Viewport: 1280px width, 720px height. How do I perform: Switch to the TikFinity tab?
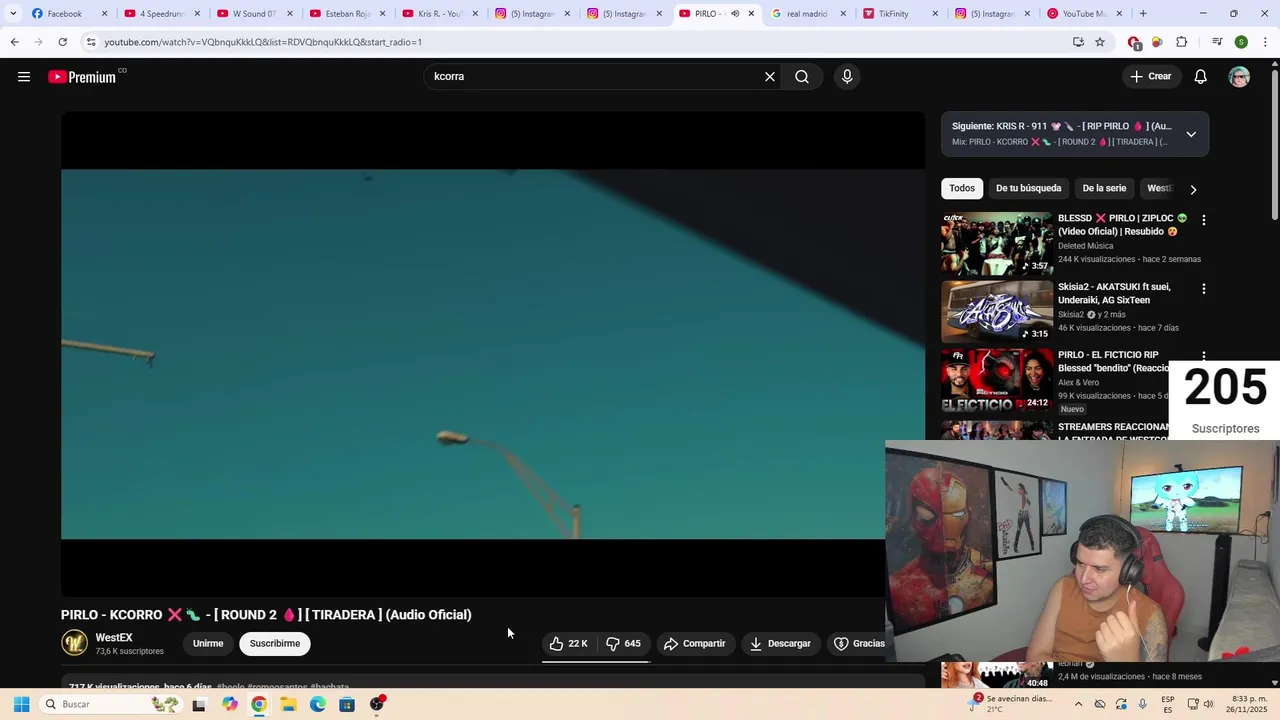click(900, 14)
